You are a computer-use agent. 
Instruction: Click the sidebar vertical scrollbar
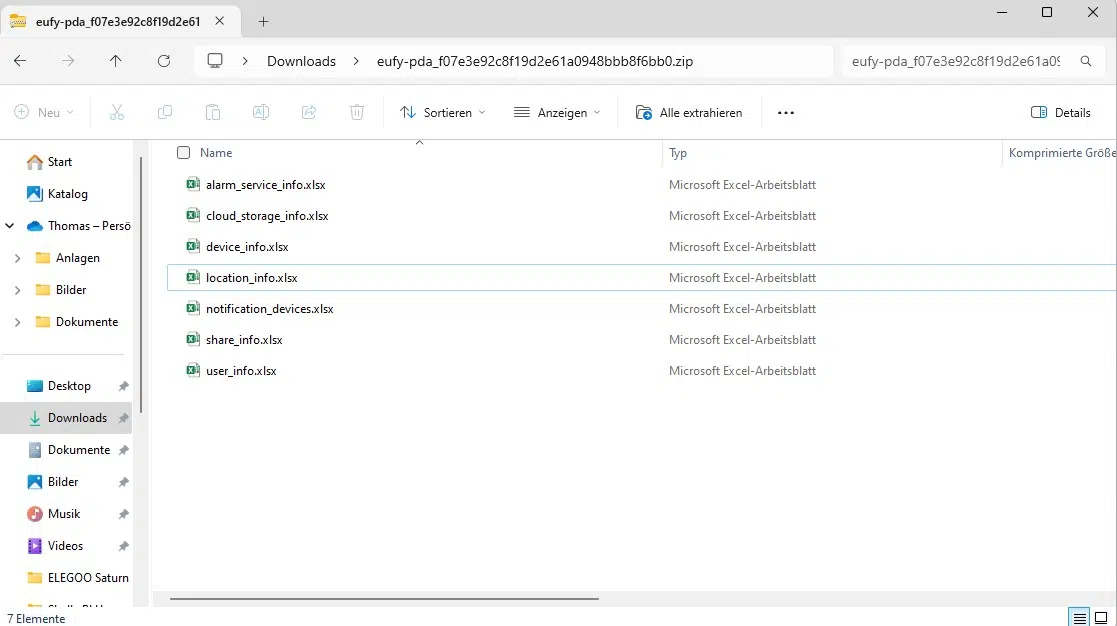pyautogui.click(x=140, y=283)
